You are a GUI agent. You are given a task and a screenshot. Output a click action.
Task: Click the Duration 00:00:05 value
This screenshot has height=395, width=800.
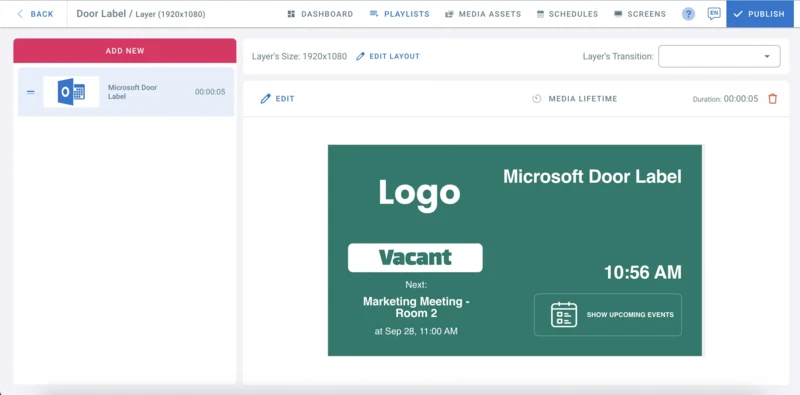click(741, 99)
